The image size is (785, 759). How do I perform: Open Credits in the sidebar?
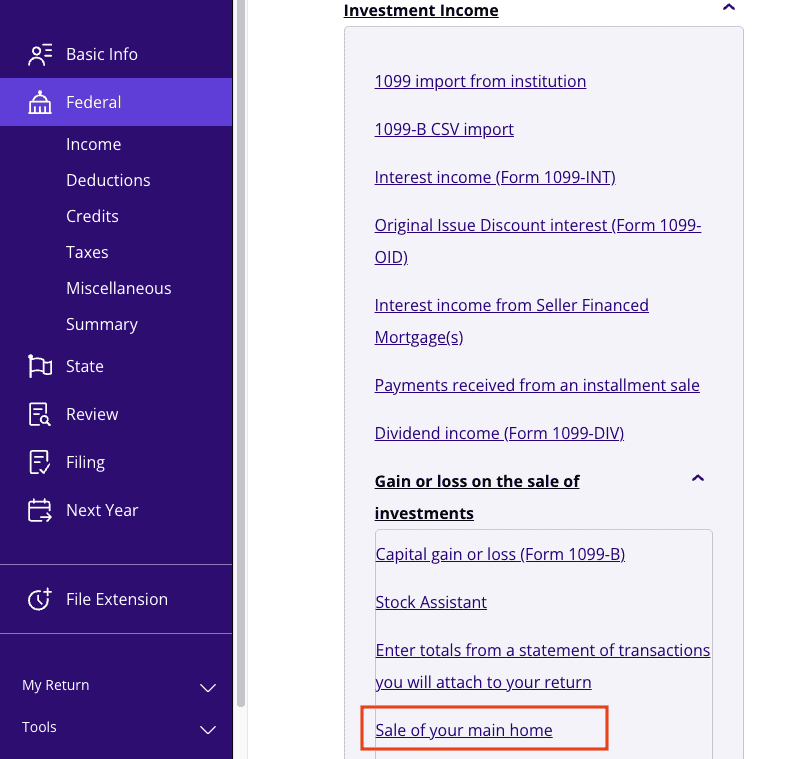click(93, 216)
